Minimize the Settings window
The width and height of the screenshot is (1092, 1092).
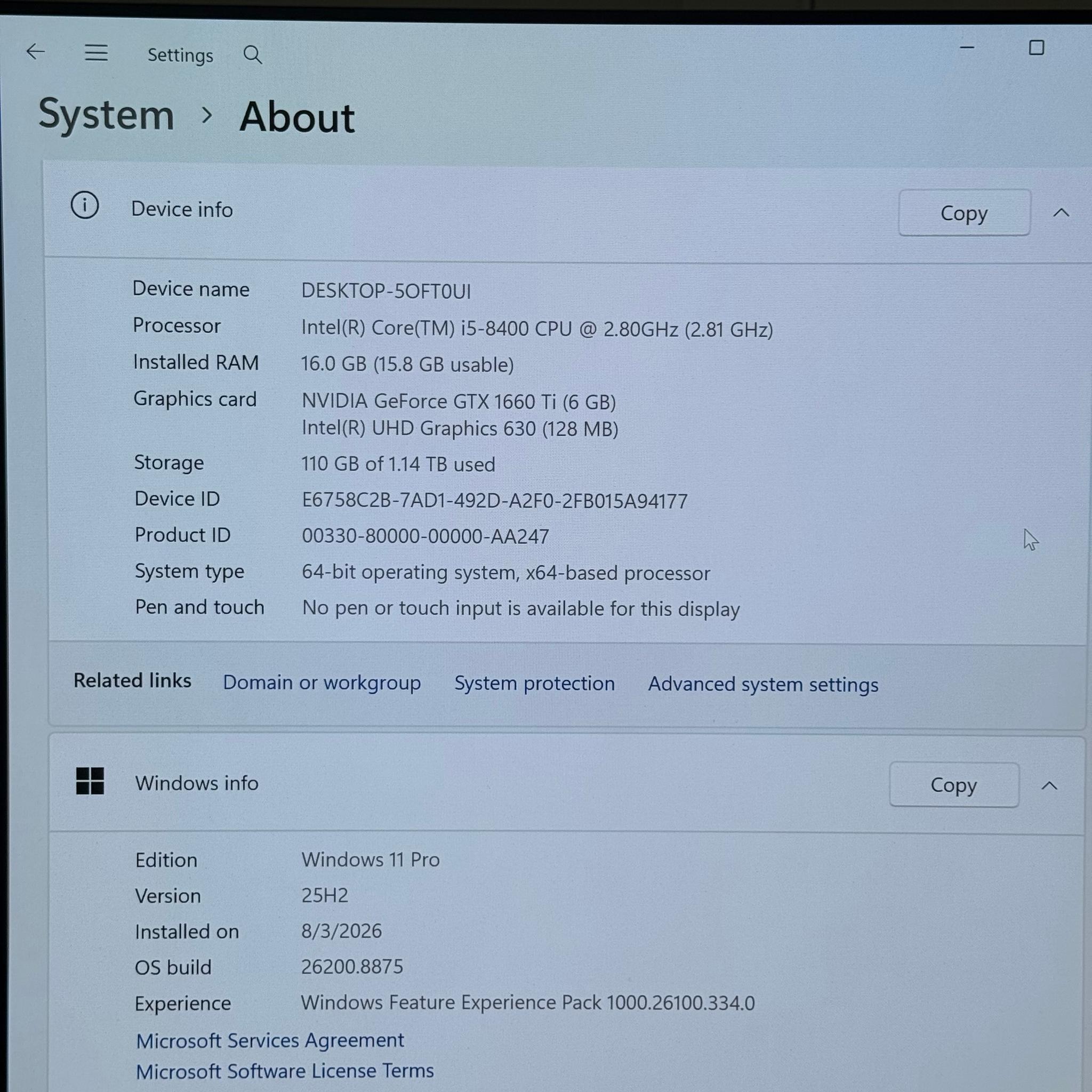tap(967, 47)
